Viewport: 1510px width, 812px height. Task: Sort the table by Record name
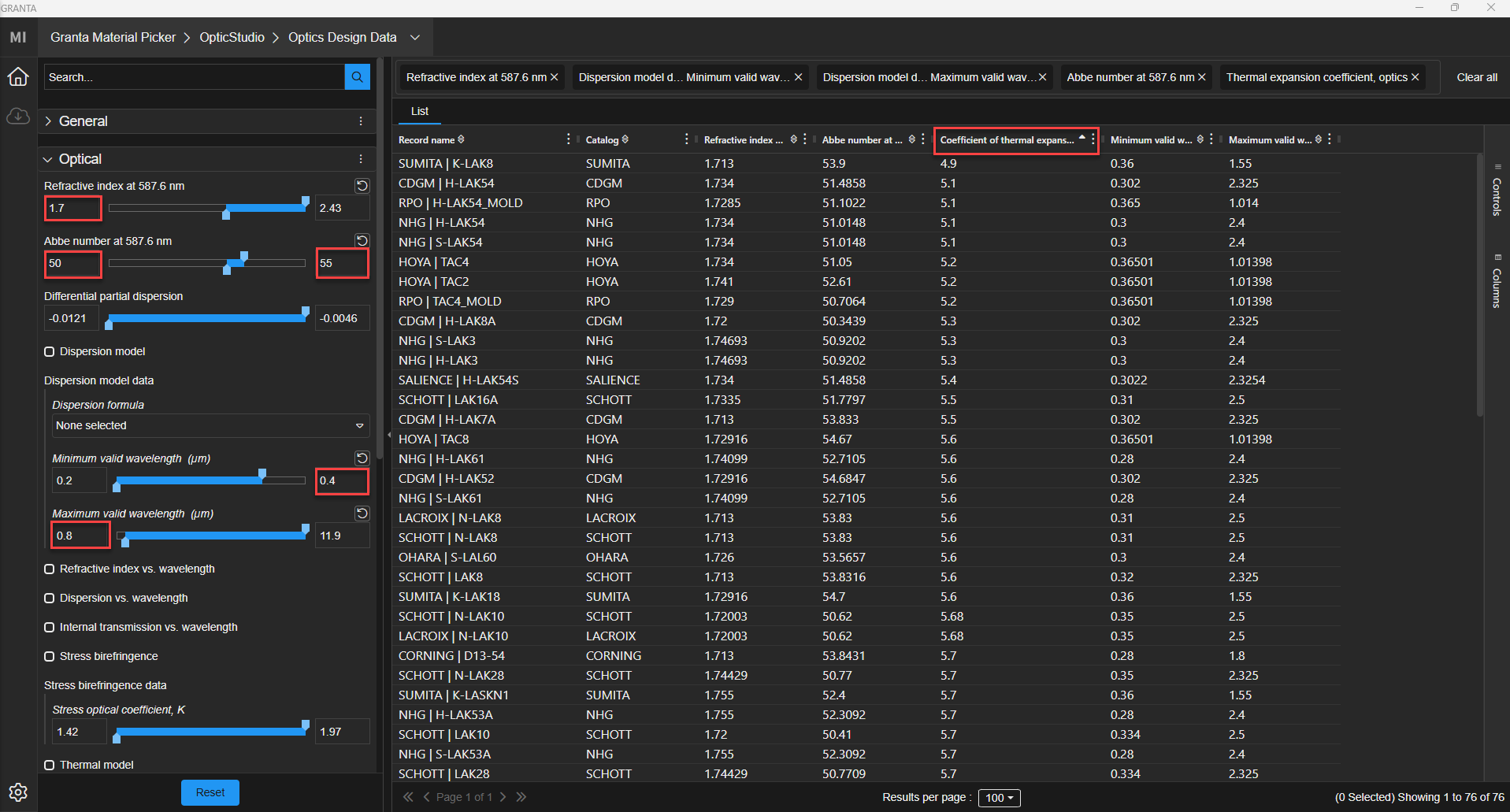pos(462,139)
